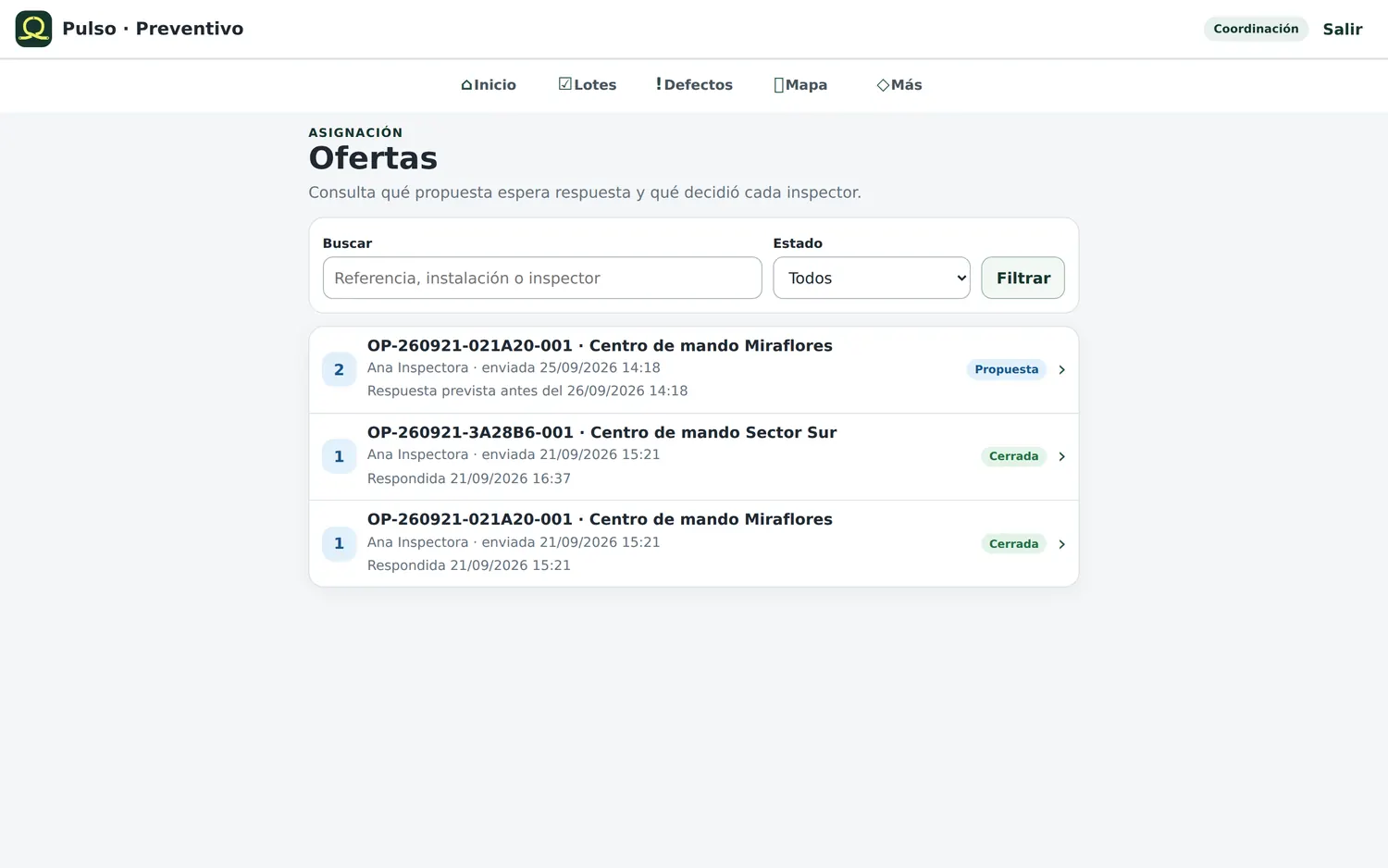Click 'Respuesta prevista antes del 26/09/2026 14:18'
The width and height of the screenshot is (1388, 868).
click(527, 391)
